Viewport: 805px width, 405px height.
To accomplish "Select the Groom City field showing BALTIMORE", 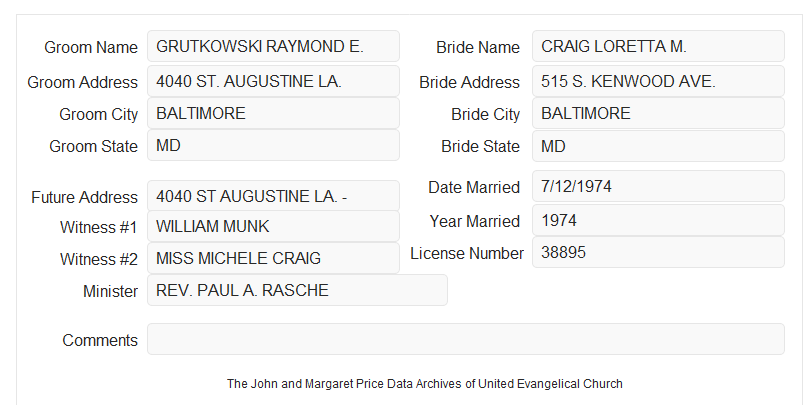I will (x=273, y=113).
